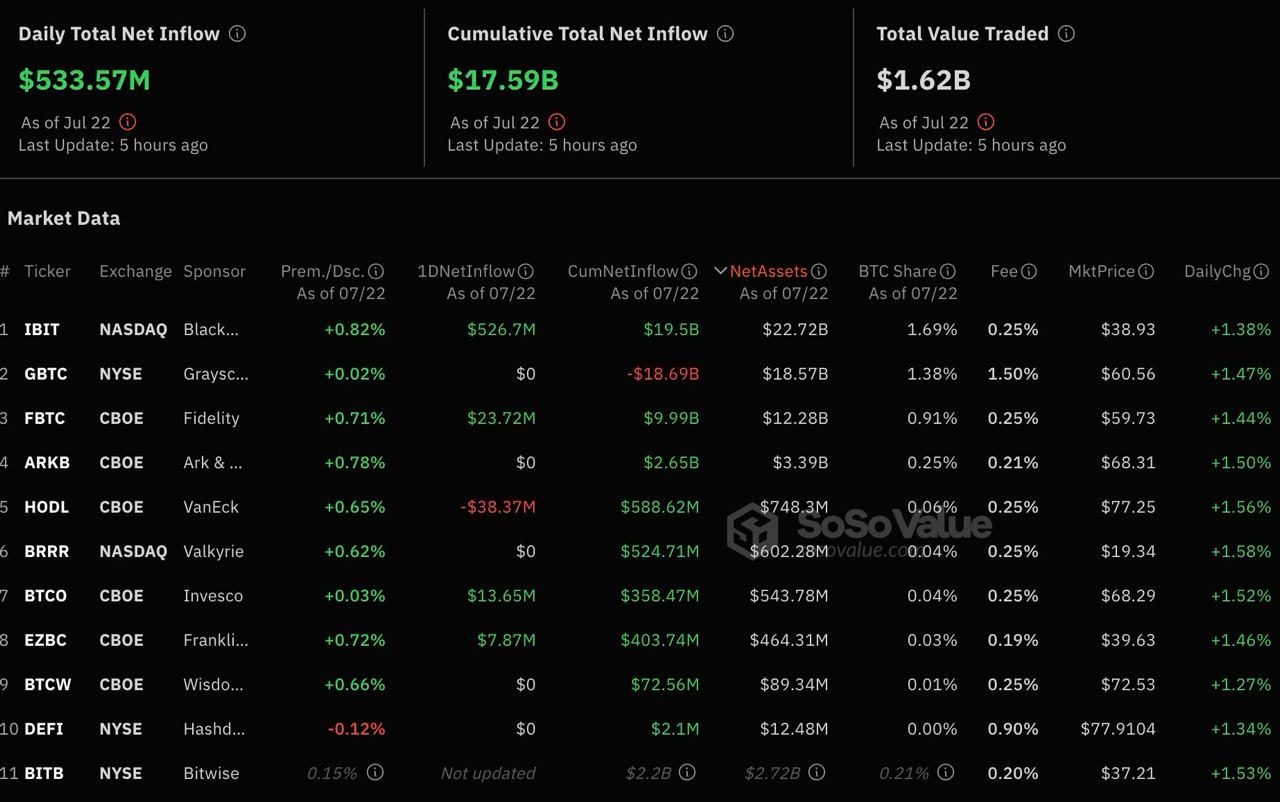Sort by DailyChg column header
Screen dimensions: 1280x802
pos(1217,271)
